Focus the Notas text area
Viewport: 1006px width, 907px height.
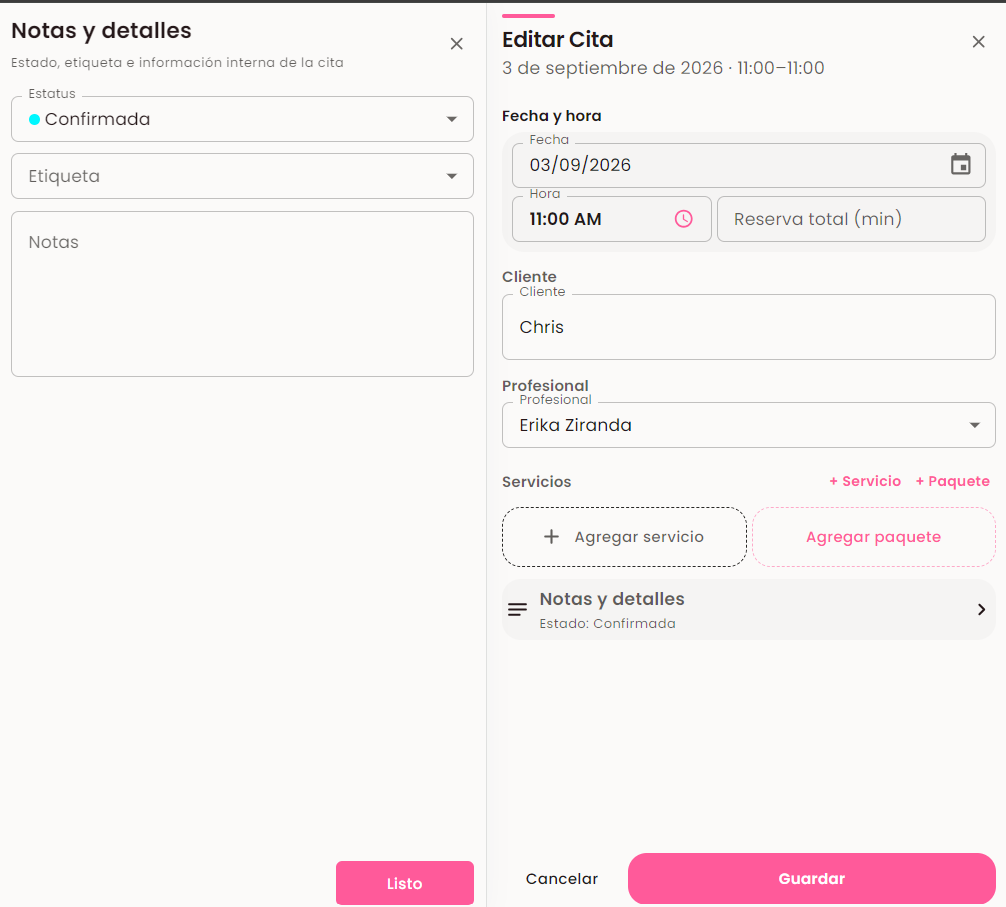pyautogui.click(x=243, y=294)
